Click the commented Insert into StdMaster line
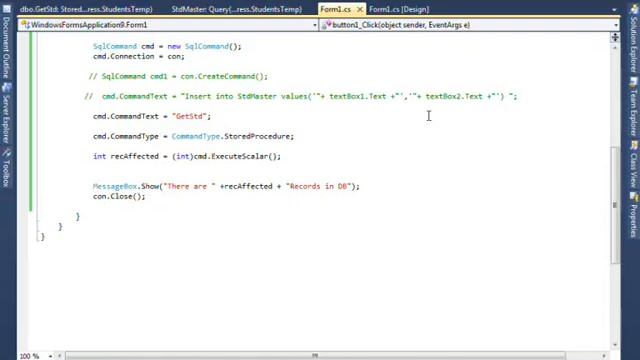 [301, 96]
